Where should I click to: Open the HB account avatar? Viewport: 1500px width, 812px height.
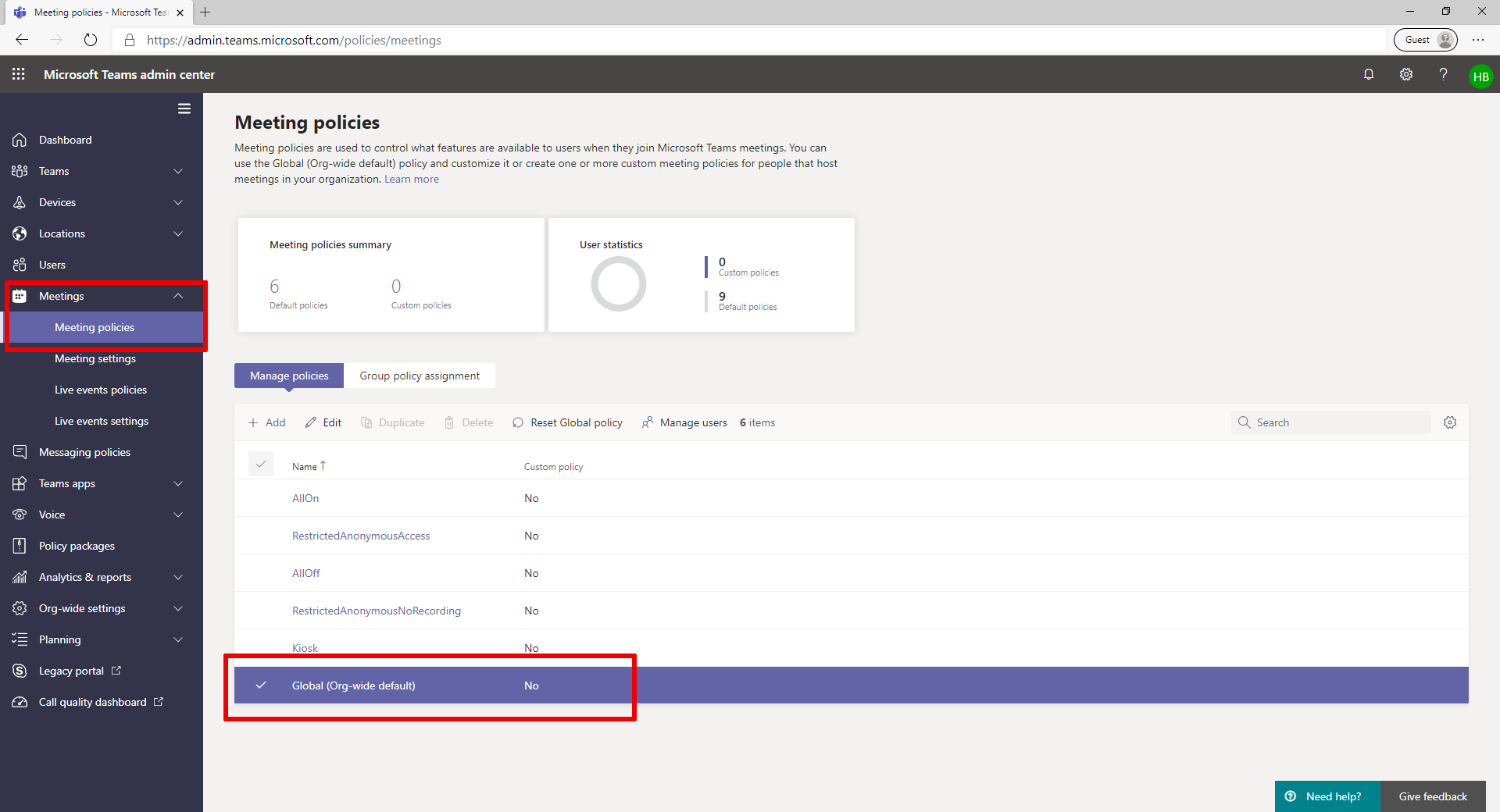(x=1480, y=77)
